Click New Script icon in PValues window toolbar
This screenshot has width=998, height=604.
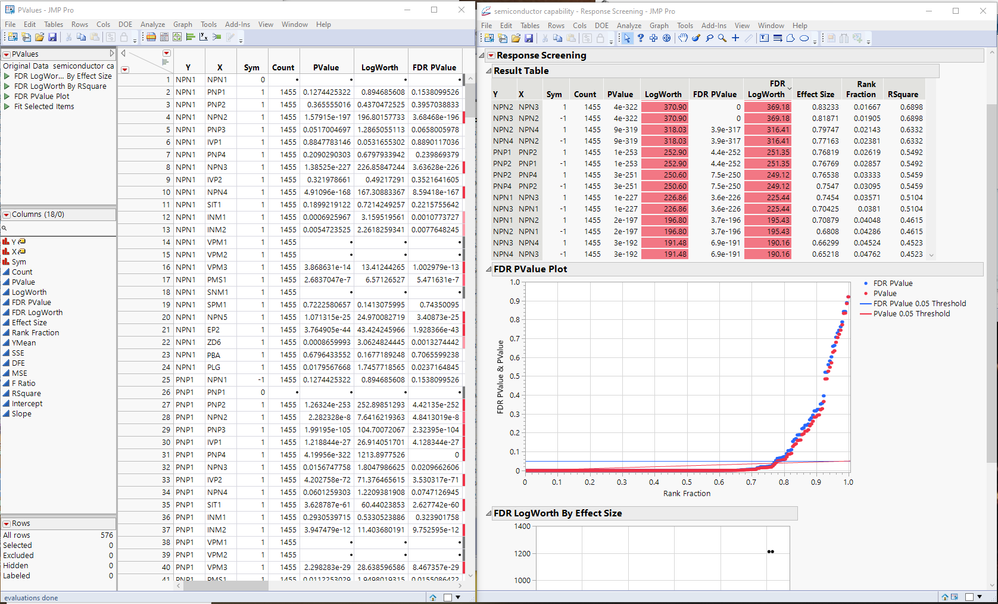tap(25, 38)
